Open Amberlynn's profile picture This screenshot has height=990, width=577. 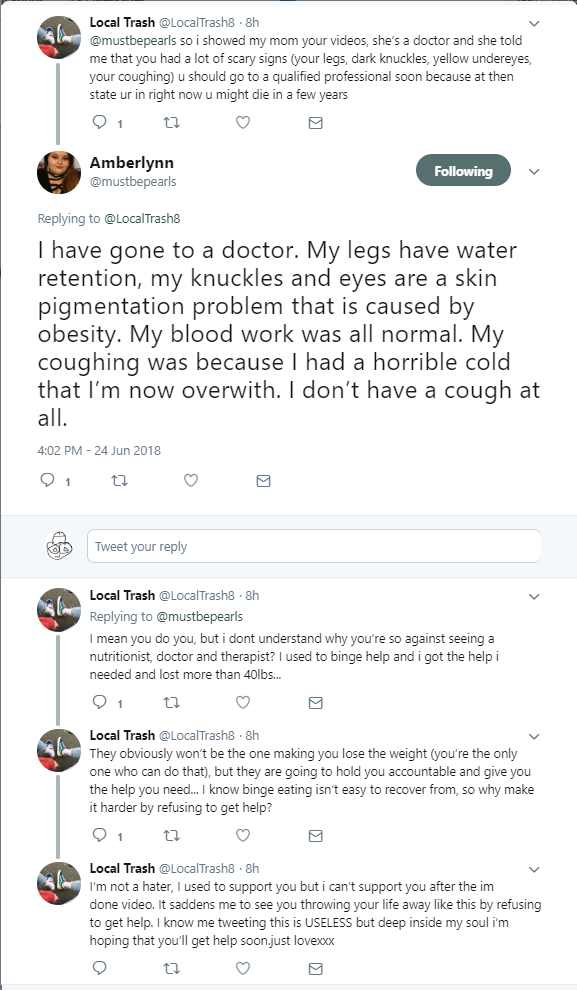59,172
